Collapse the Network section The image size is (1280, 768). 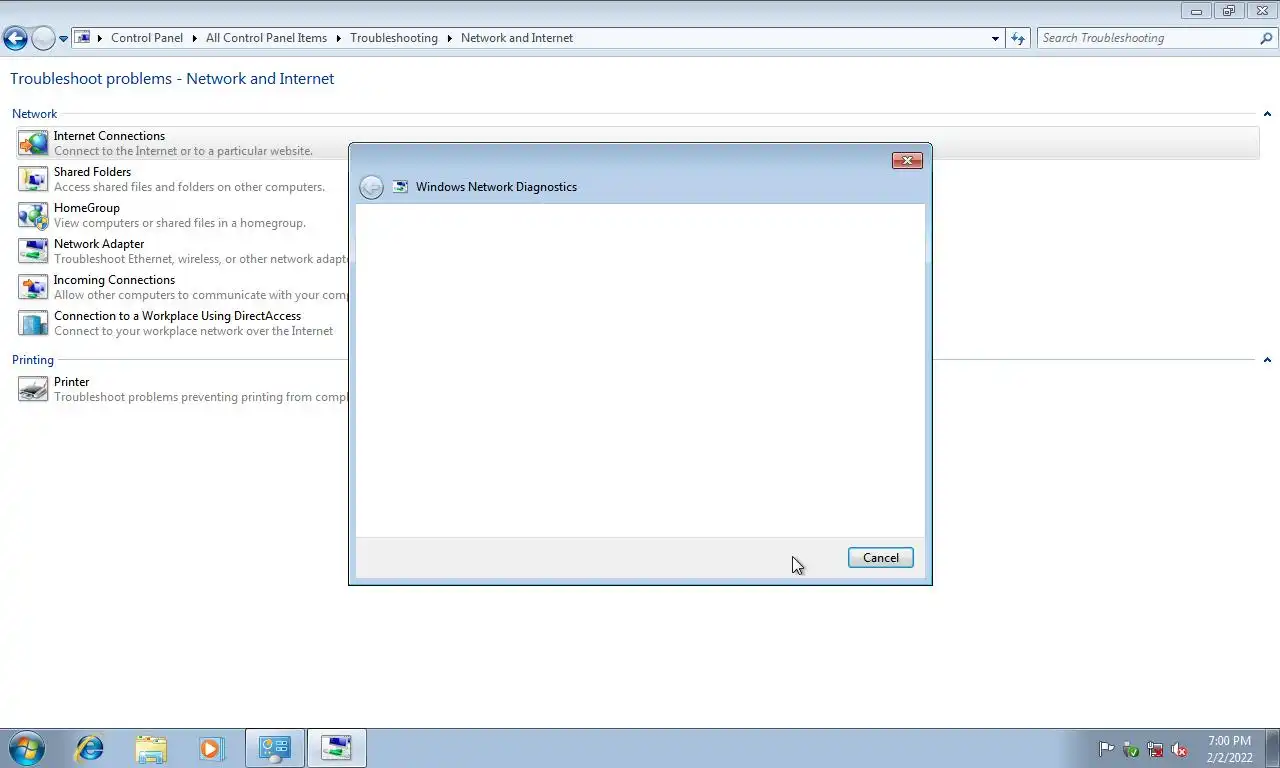(x=1267, y=114)
